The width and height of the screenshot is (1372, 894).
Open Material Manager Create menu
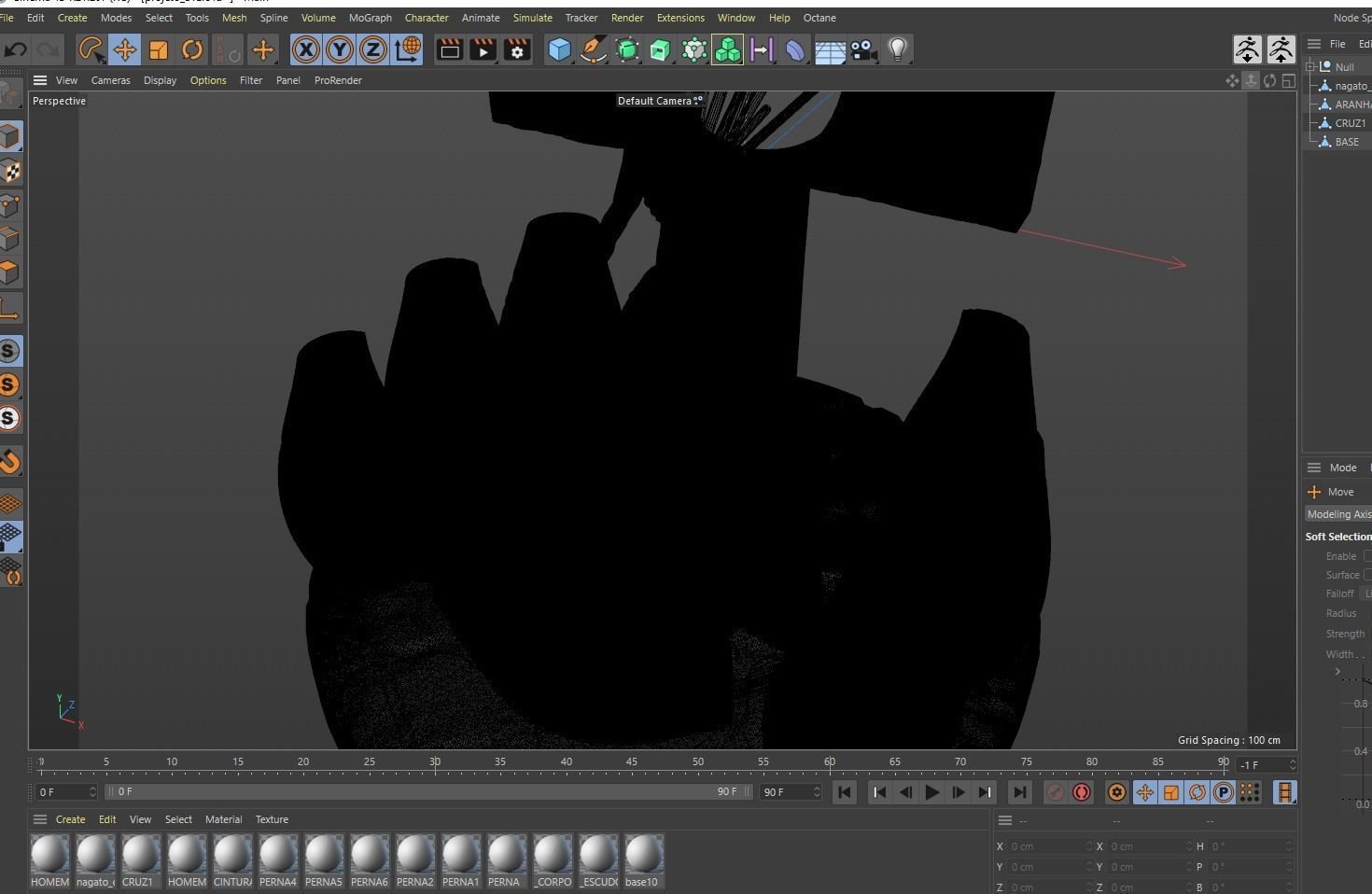(70, 819)
